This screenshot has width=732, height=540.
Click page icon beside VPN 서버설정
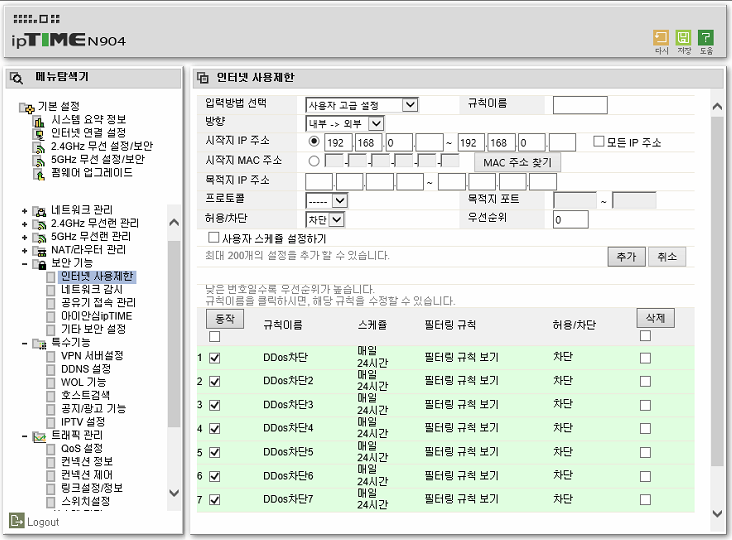(x=51, y=356)
